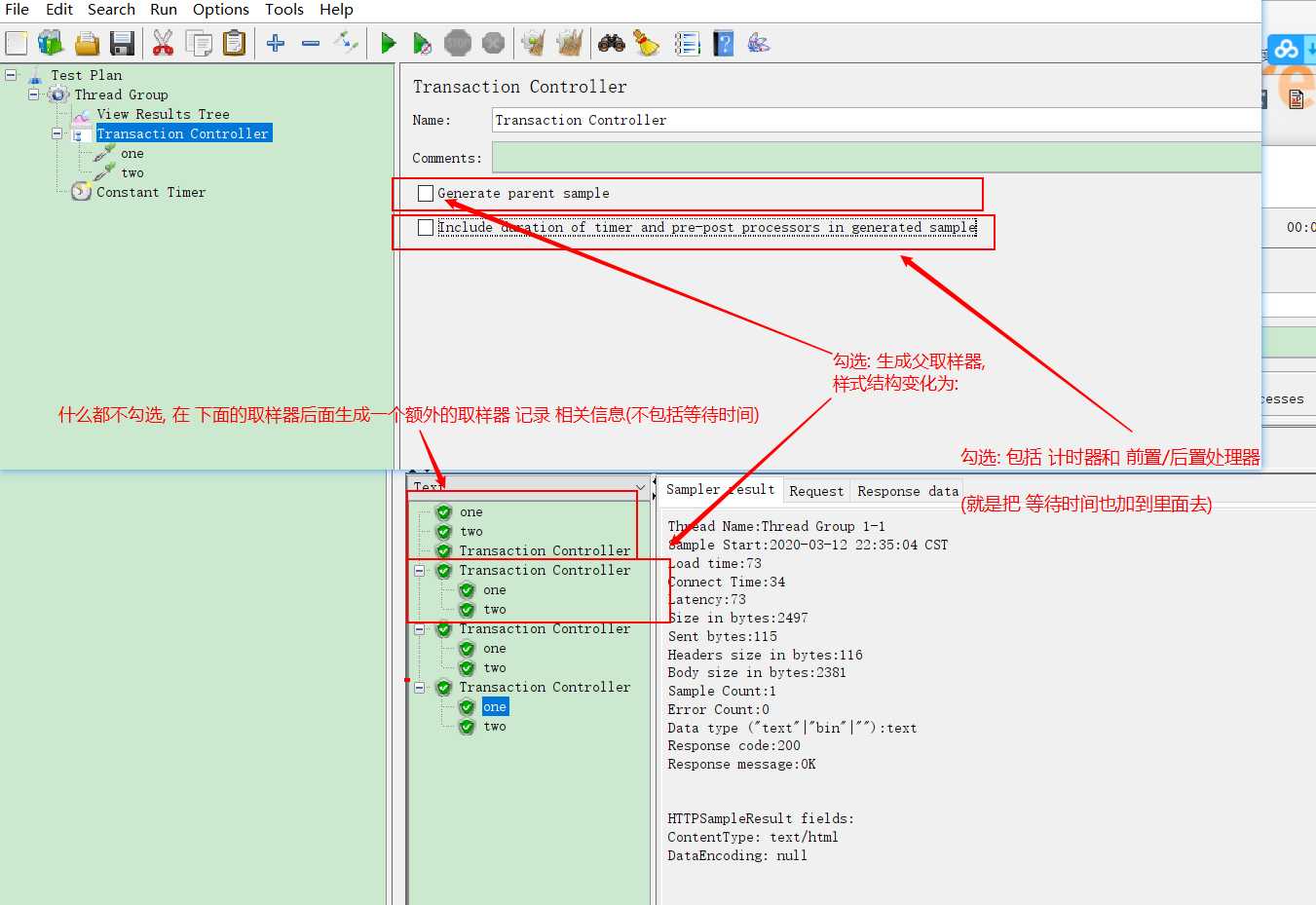
Task: Click the Paste clipboard icon
Action: pyautogui.click(x=234, y=43)
